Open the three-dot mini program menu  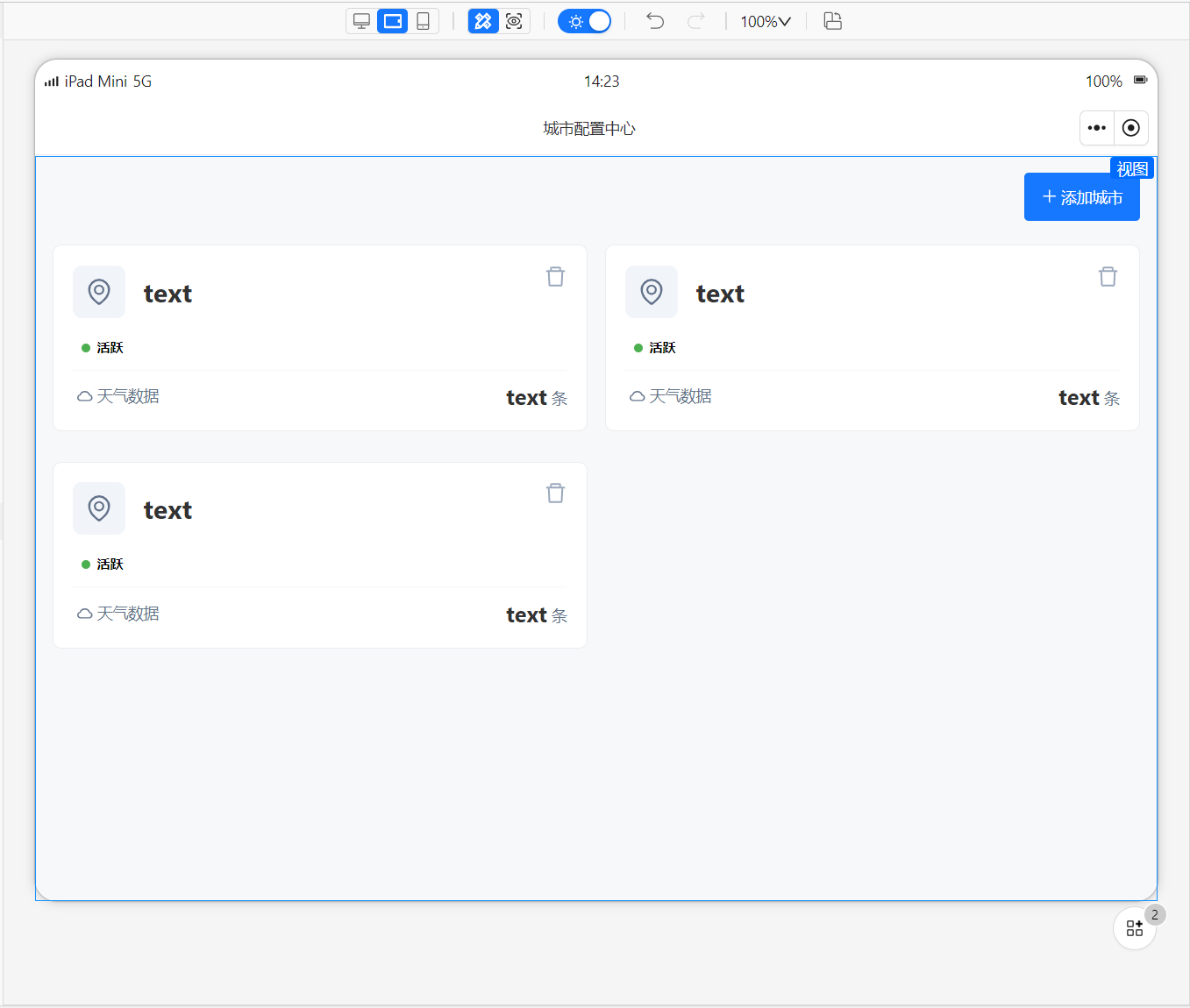[1096, 128]
